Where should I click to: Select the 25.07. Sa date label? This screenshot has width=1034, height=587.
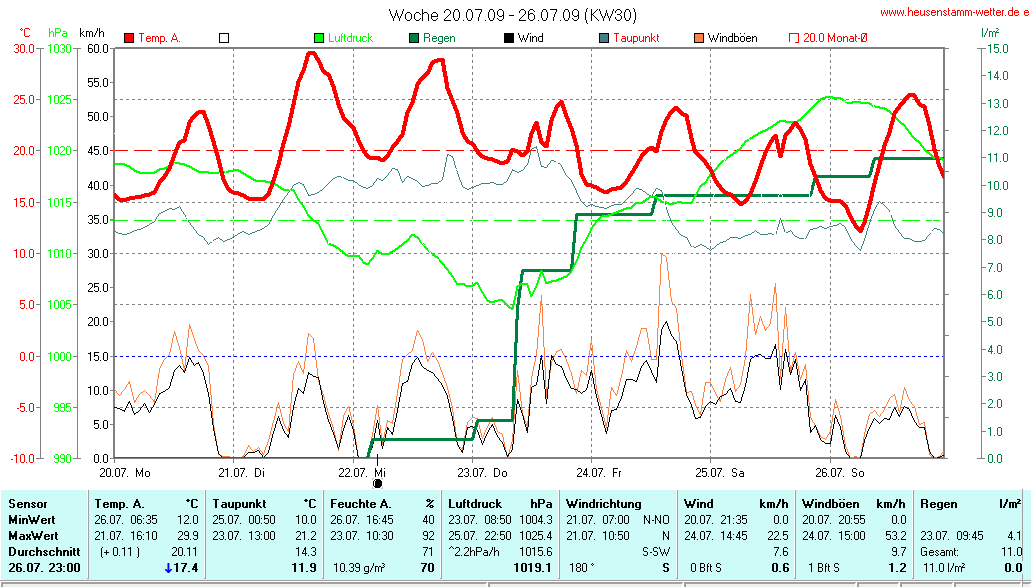721,472
